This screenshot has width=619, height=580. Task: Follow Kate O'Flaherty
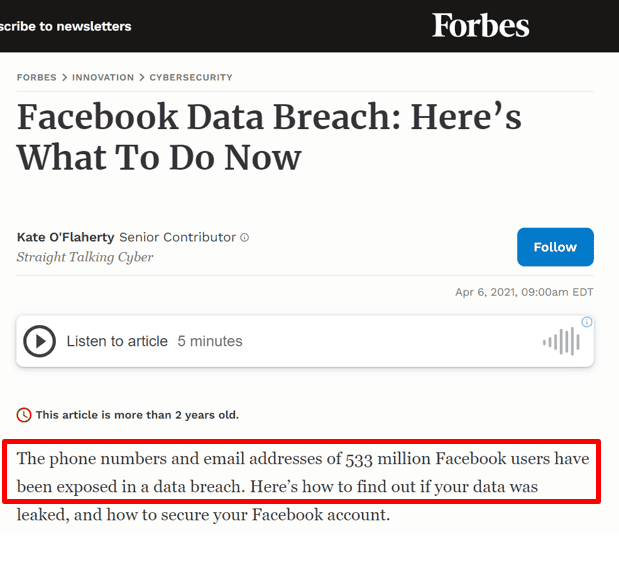point(555,247)
